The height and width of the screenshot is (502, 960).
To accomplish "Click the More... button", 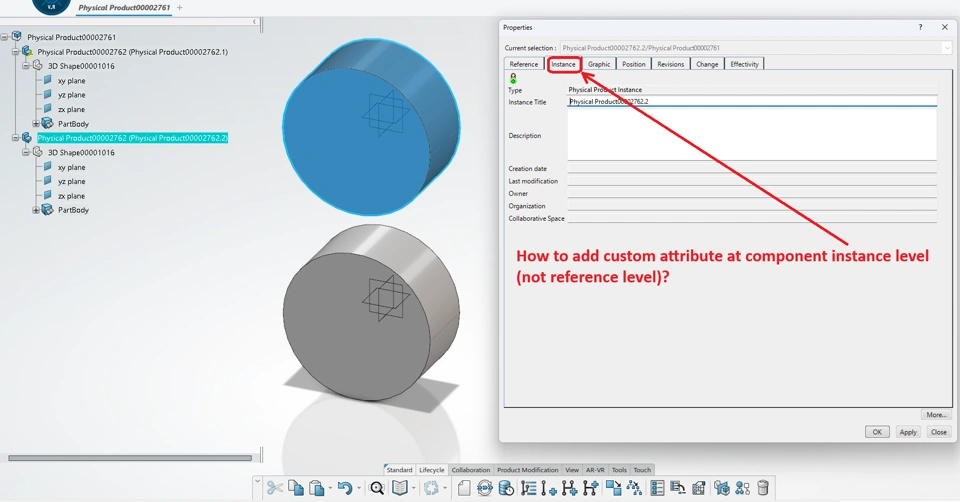I will pos(936,414).
